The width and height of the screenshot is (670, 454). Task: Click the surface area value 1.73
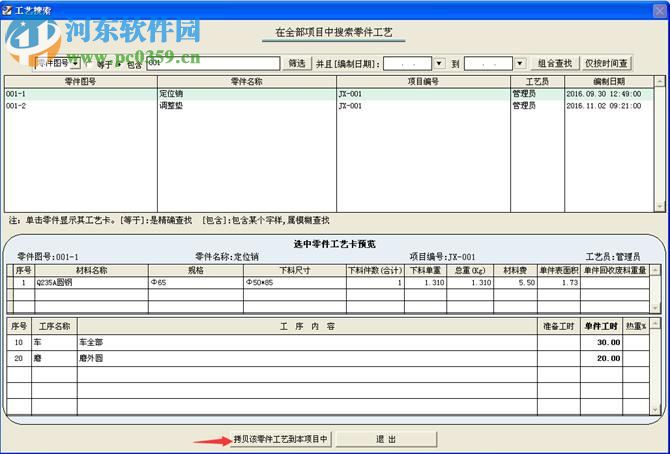pos(558,283)
